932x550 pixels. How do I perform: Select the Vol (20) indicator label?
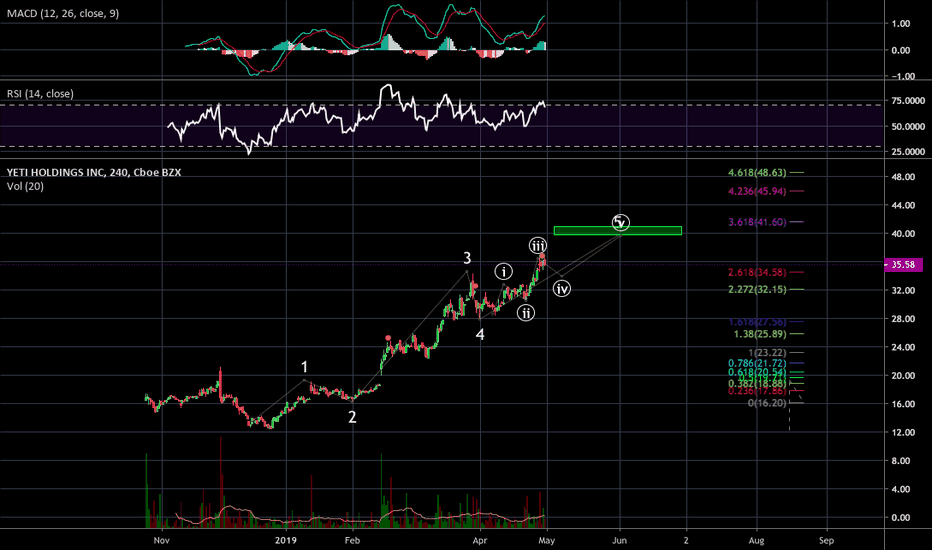click(25, 187)
